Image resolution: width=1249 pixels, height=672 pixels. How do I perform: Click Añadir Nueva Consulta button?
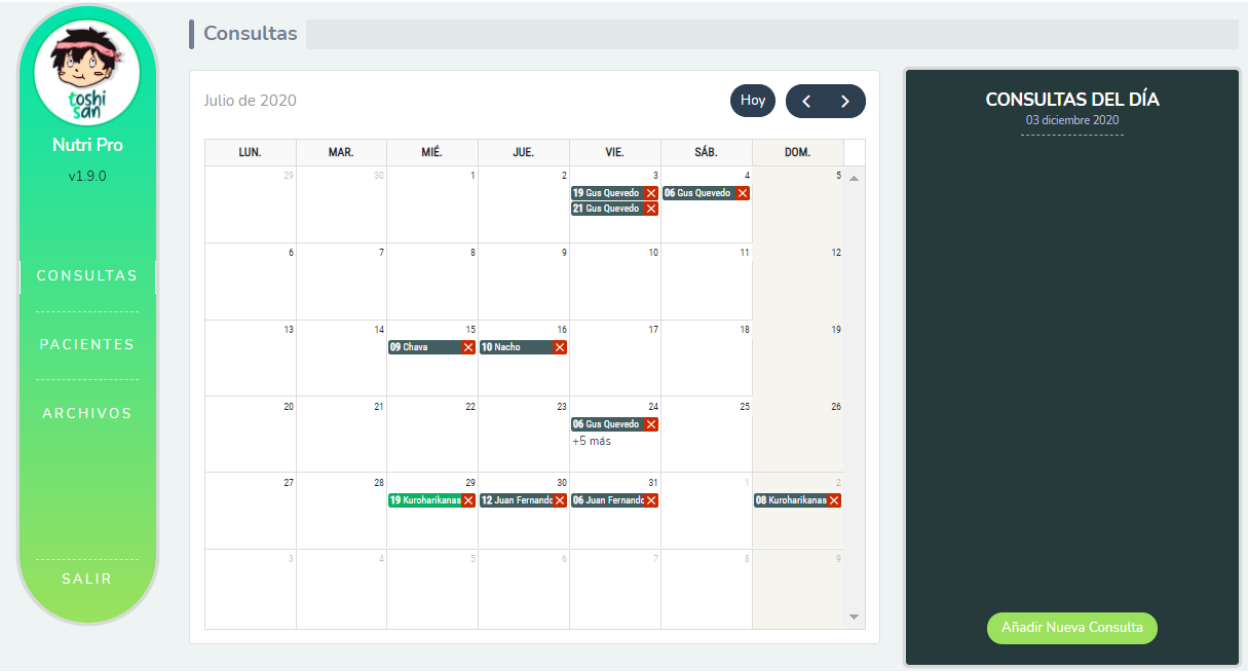point(1071,628)
